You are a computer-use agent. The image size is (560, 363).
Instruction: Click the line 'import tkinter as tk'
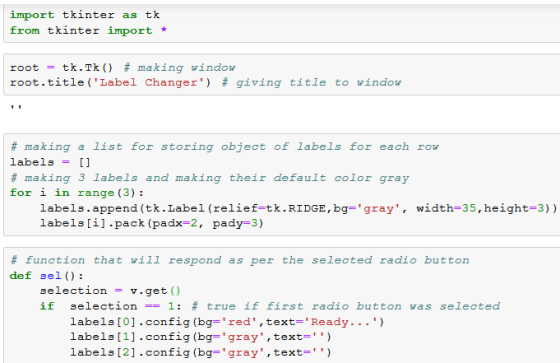point(85,15)
